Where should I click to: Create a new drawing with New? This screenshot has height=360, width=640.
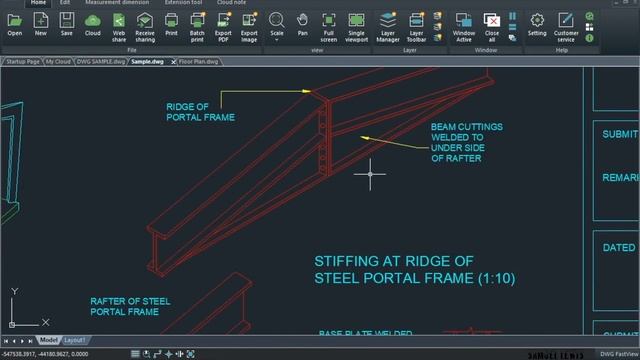(40, 24)
